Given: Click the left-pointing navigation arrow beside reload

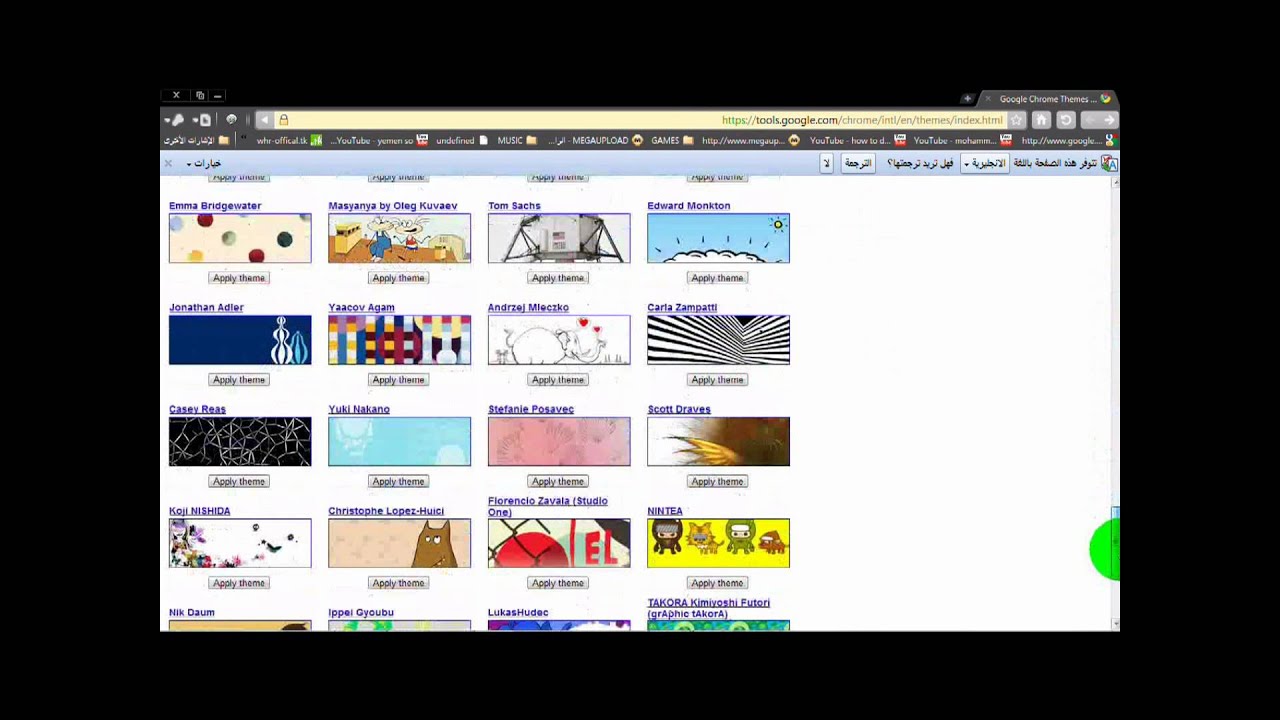Looking at the screenshot, I should tap(1090, 120).
